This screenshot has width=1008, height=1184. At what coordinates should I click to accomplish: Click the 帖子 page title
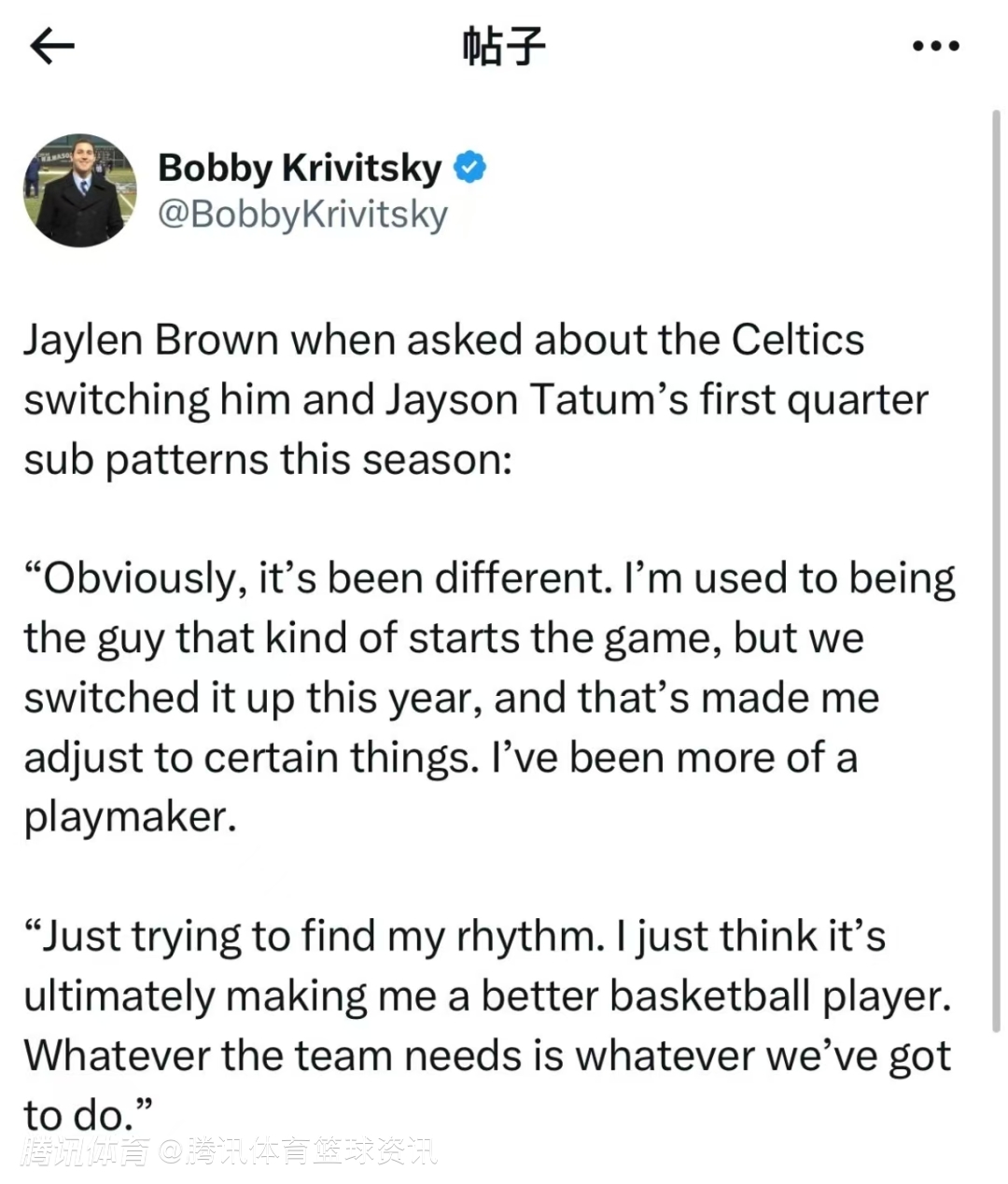click(x=503, y=46)
